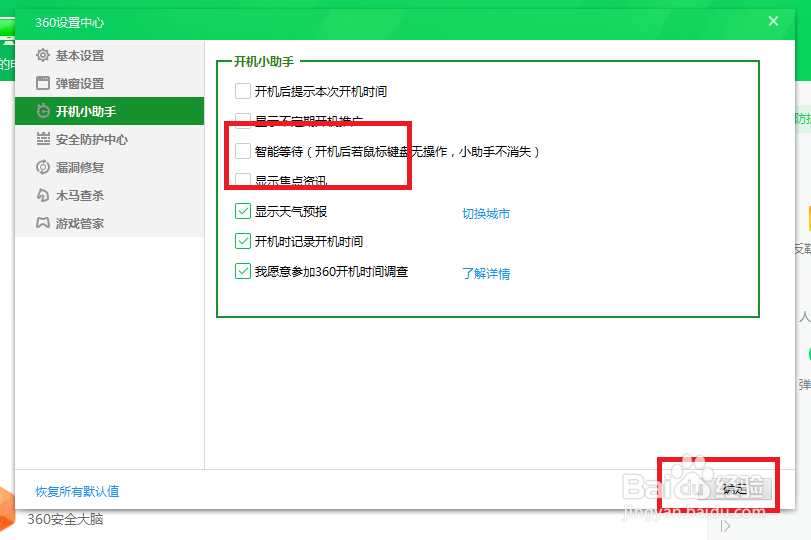This screenshot has width=811, height=540.
Task: Close the 360设置中心 dialog
Action: pyautogui.click(x=773, y=21)
